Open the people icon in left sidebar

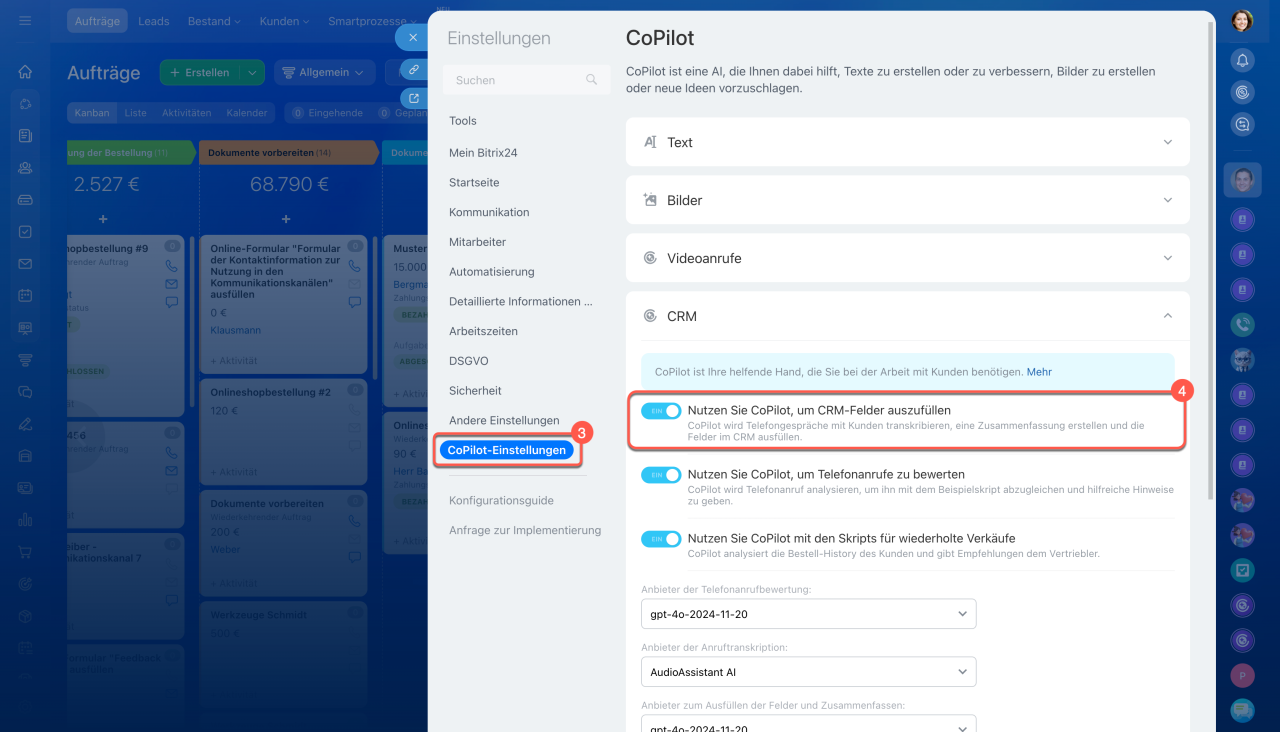pyautogui.click(x=25, y=168)
